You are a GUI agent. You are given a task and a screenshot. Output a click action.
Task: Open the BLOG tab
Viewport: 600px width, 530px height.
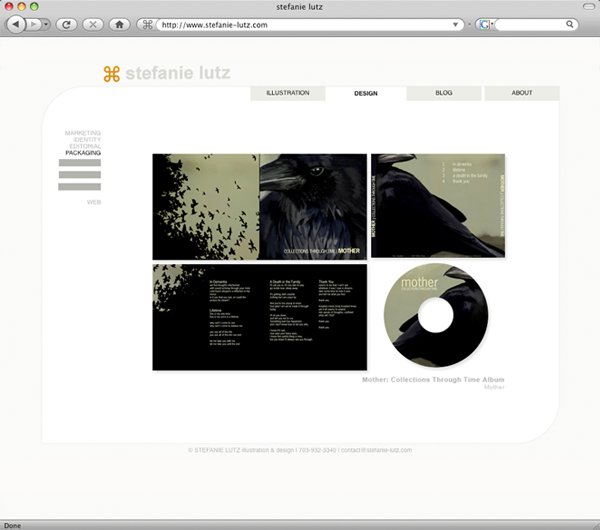[x=444, y=93]
